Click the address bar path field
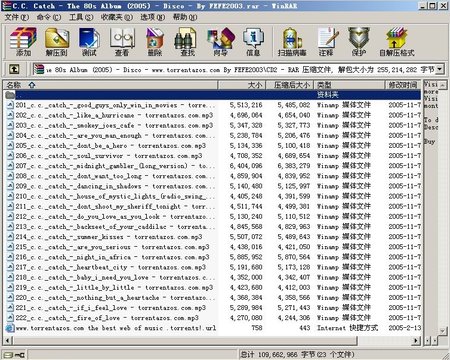Viewport: 450px width, 360px height. coord(238,69)
